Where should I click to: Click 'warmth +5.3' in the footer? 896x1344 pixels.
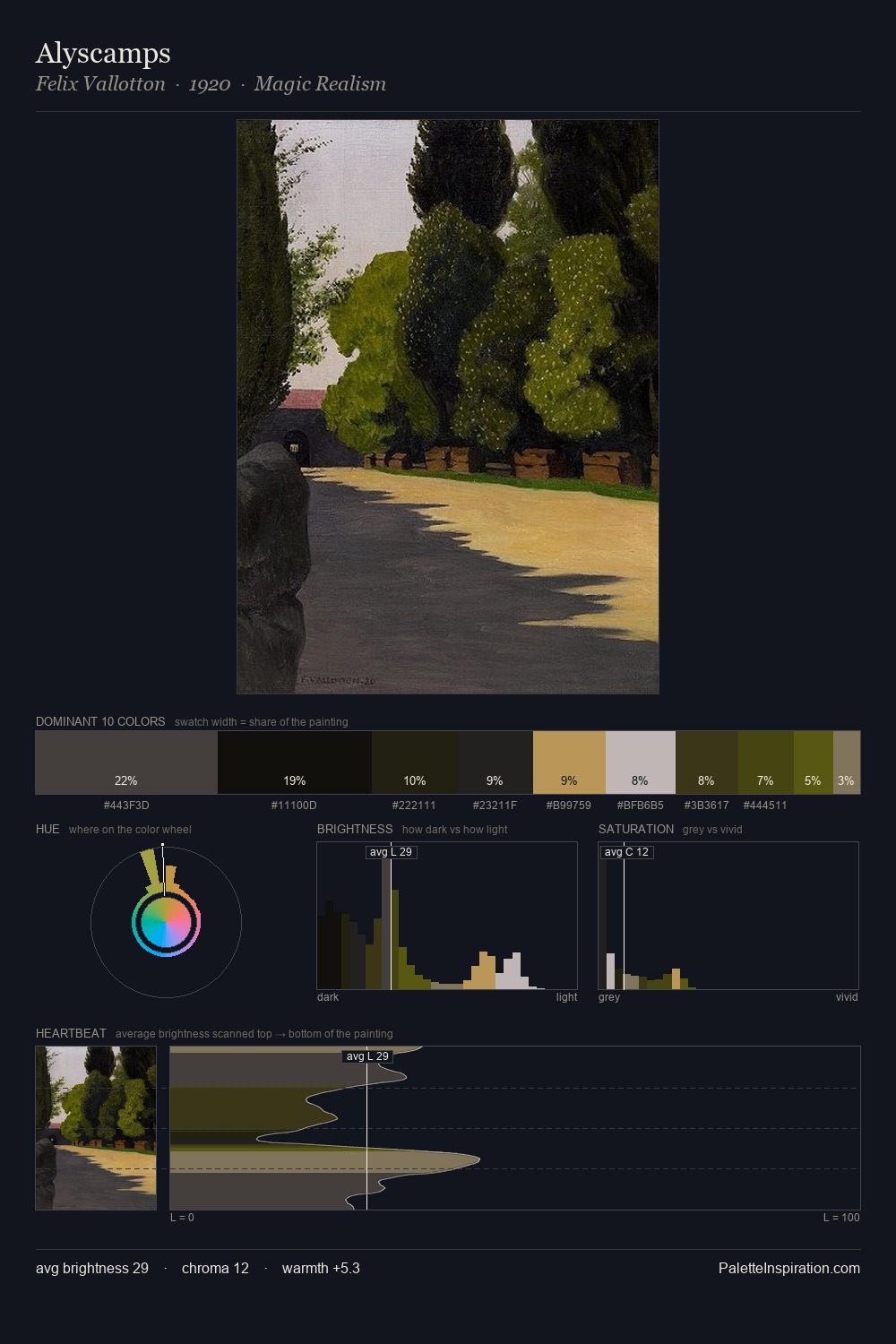321,1268
